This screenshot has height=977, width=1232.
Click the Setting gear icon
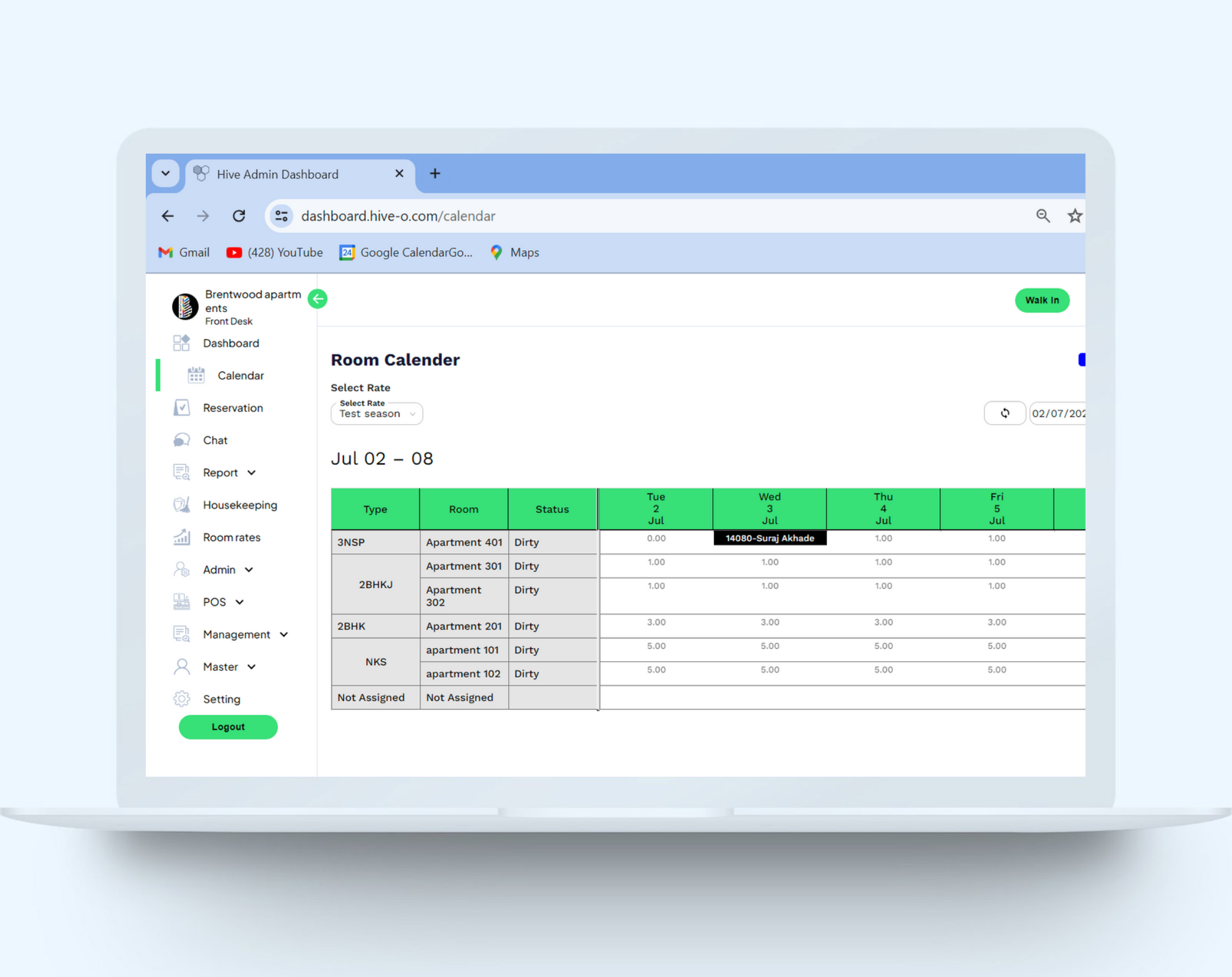coord(182,699)
